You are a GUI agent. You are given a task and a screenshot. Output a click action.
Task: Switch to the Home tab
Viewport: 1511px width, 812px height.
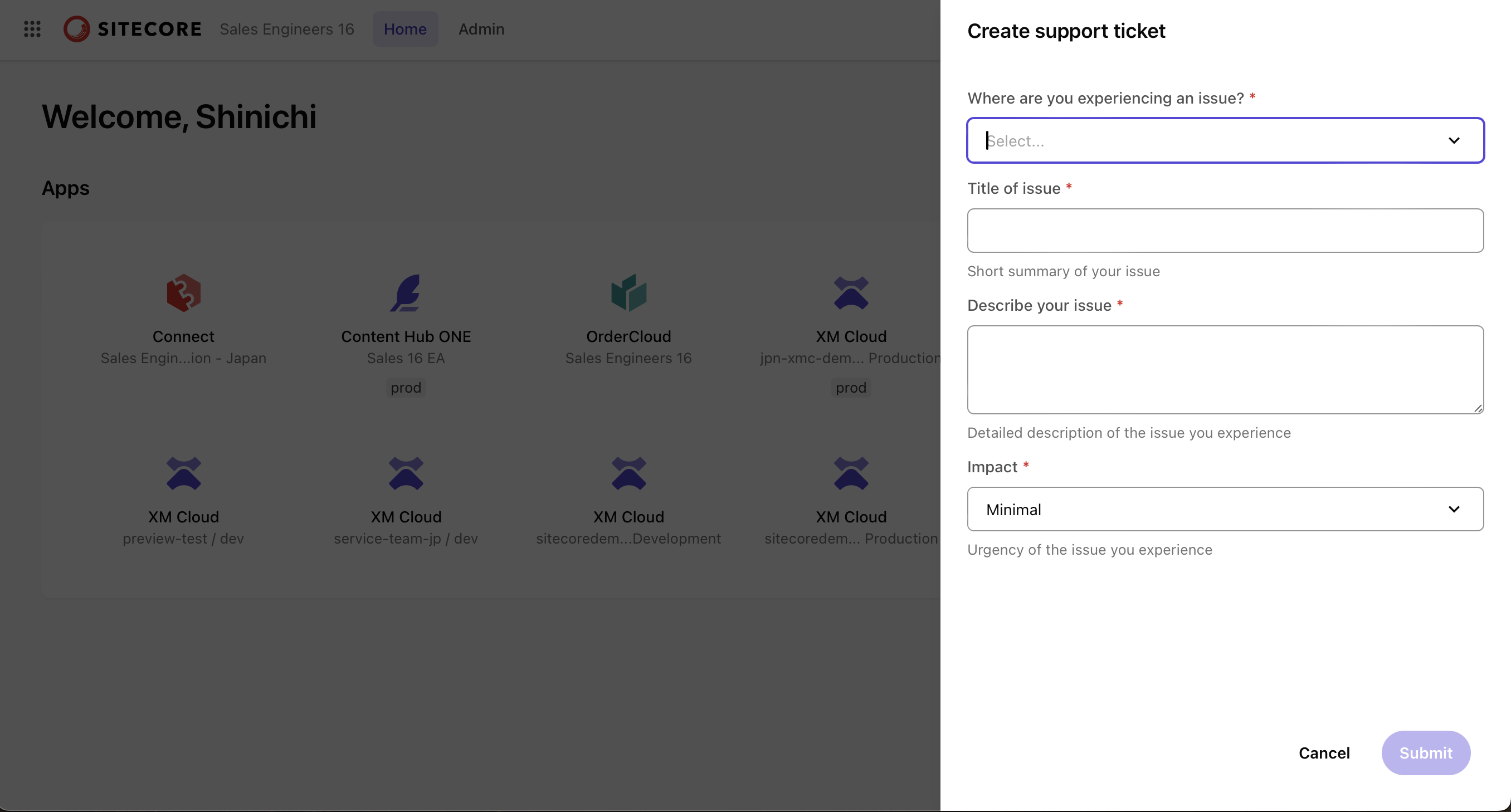[x=405, y=29]
